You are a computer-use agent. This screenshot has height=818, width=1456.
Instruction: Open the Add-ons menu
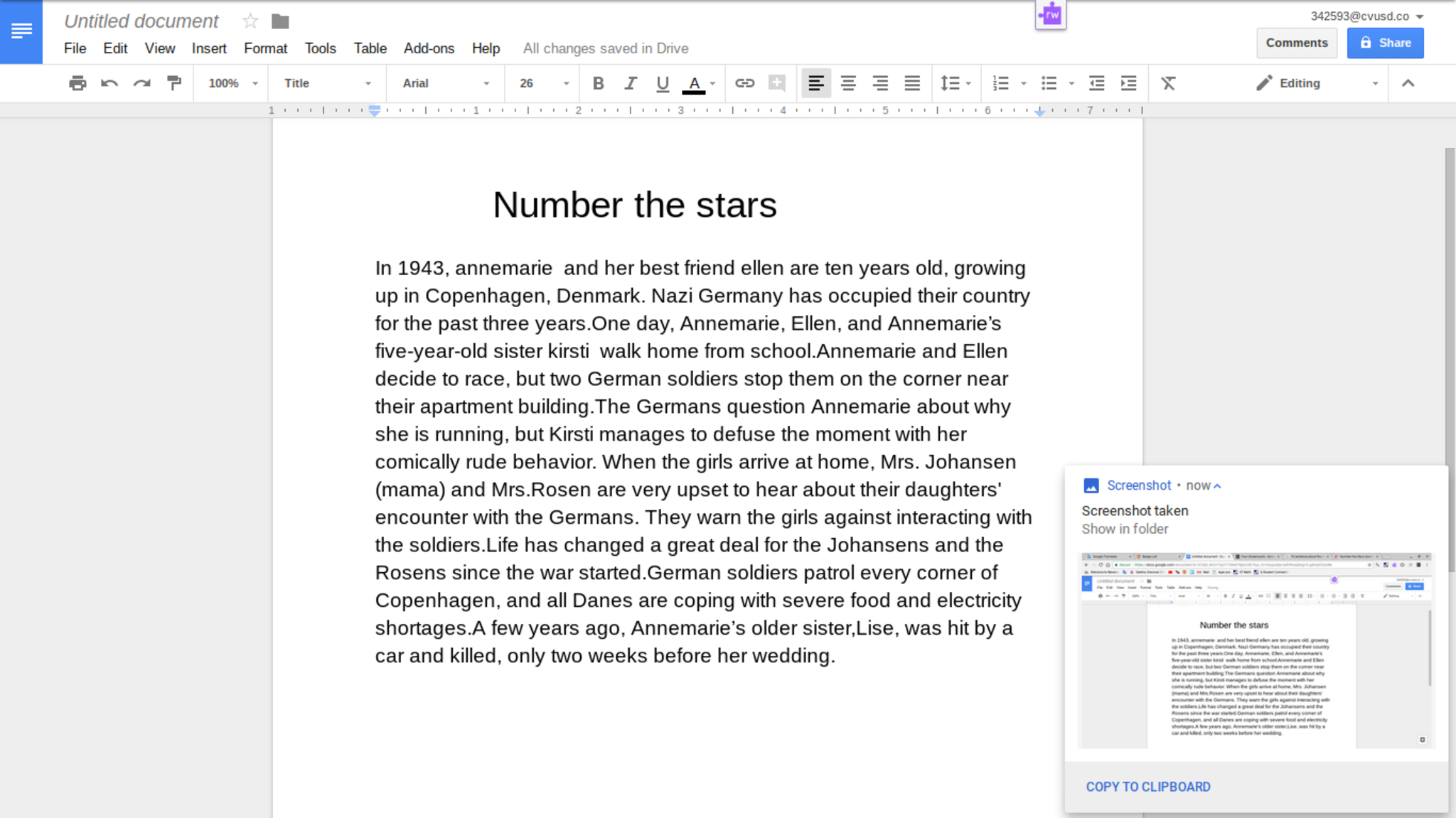[429, 48]
